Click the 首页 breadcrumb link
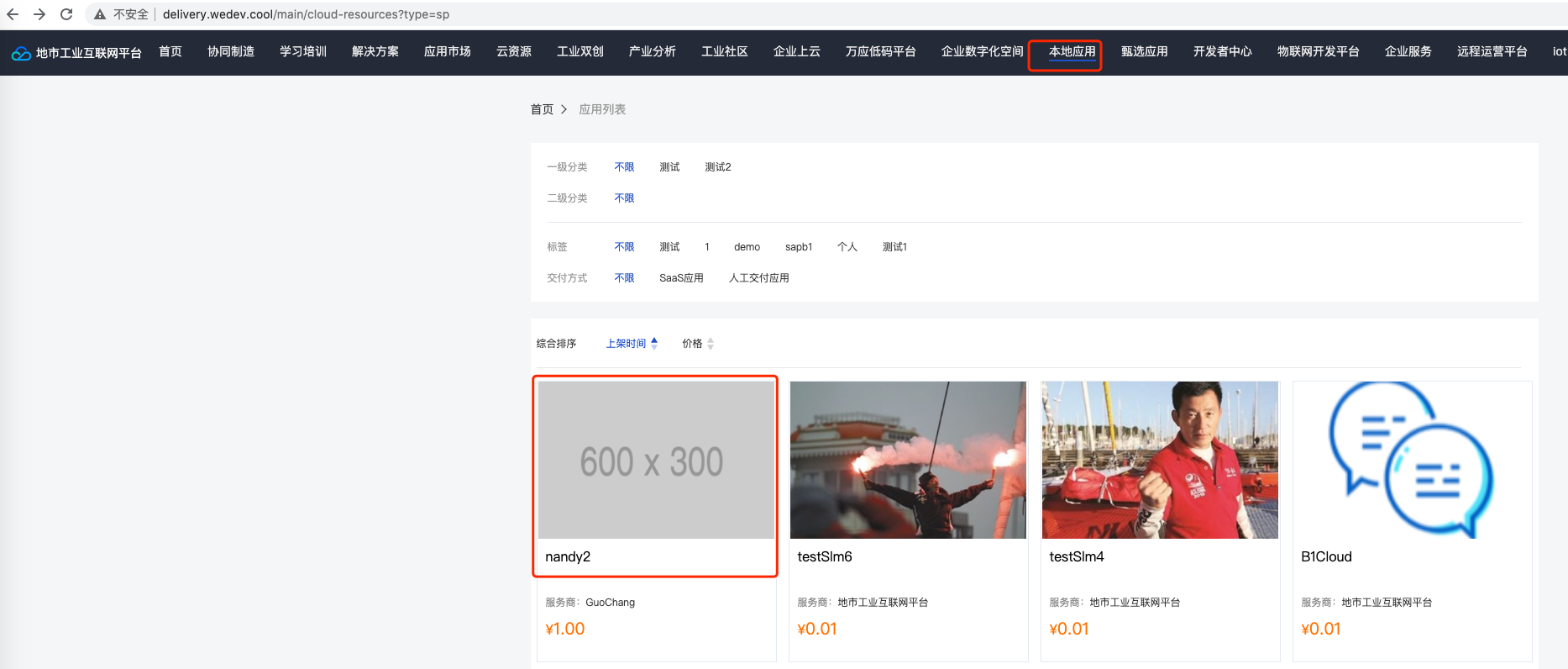 pyautogui.click(x=543, y=109)
